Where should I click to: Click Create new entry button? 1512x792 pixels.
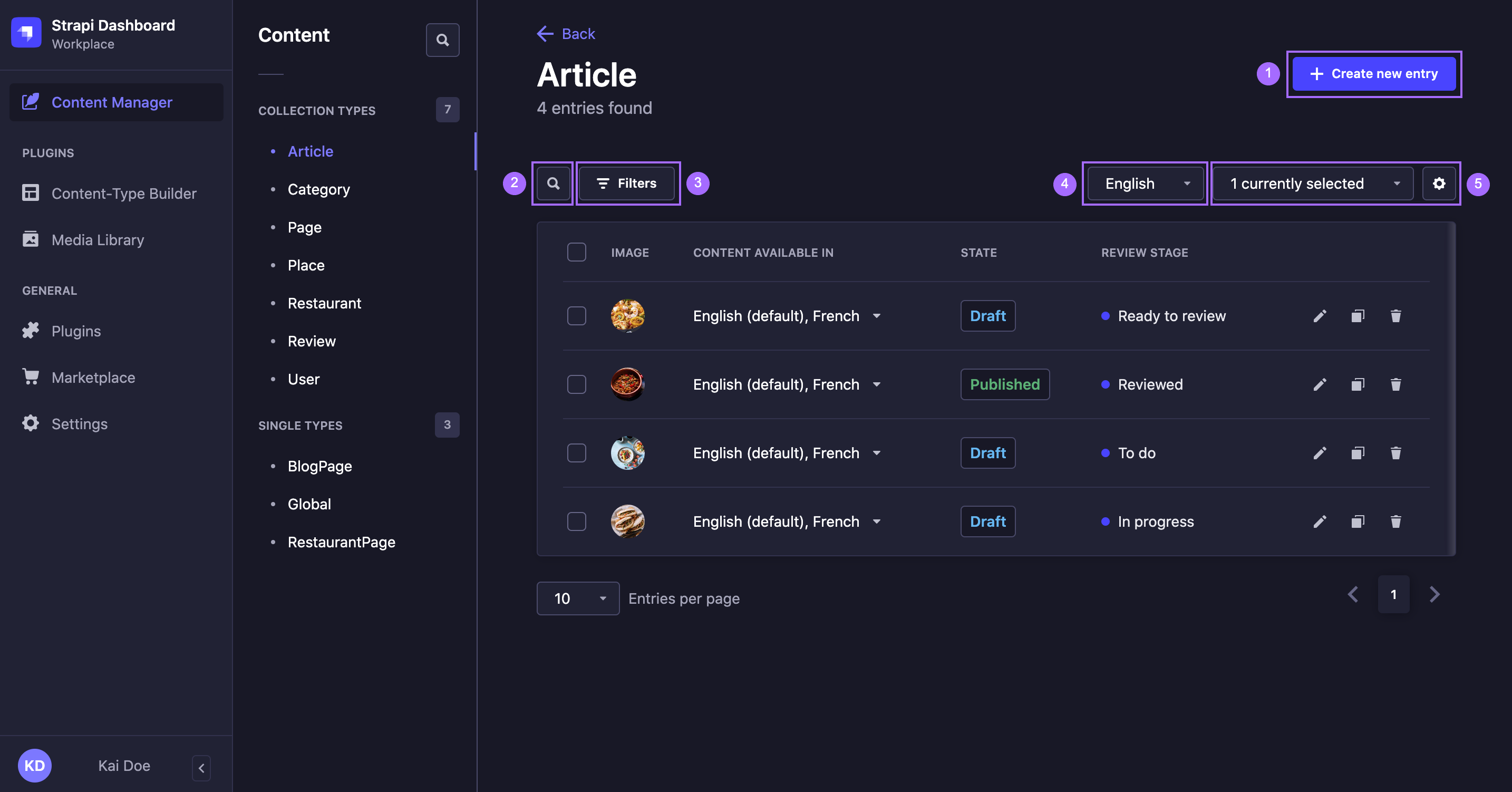click(1374, 72)
